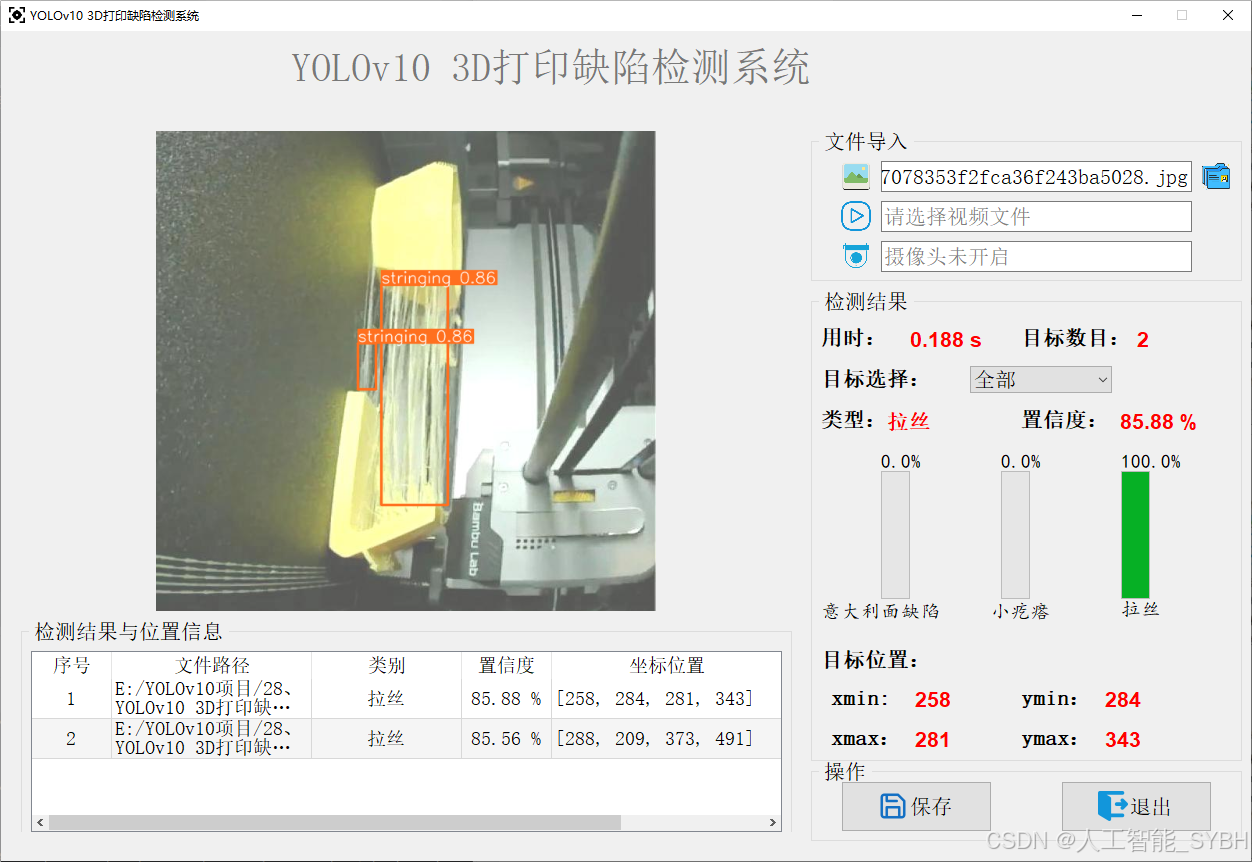The width and height of the screenshot is (1252, 862).
Task: Click the ymin value 284
Action: pos(1123,700)
